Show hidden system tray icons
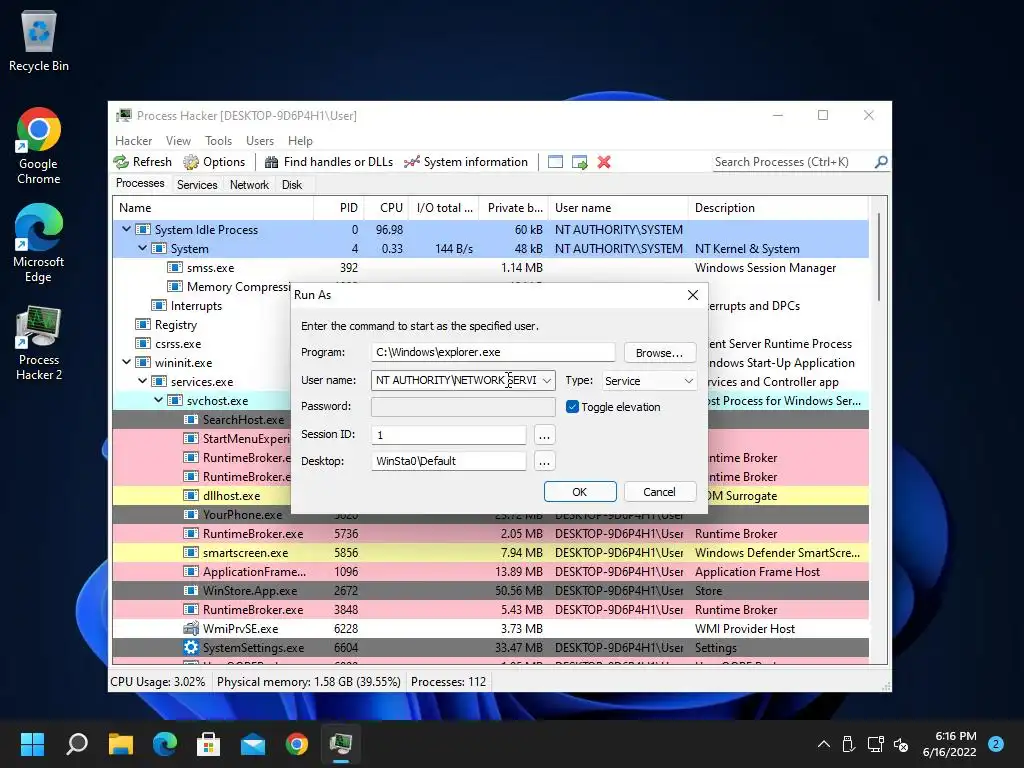Image resolution: width=1024 pixels, height=768 pixels. pyautogui.click(x=824, y=744)
